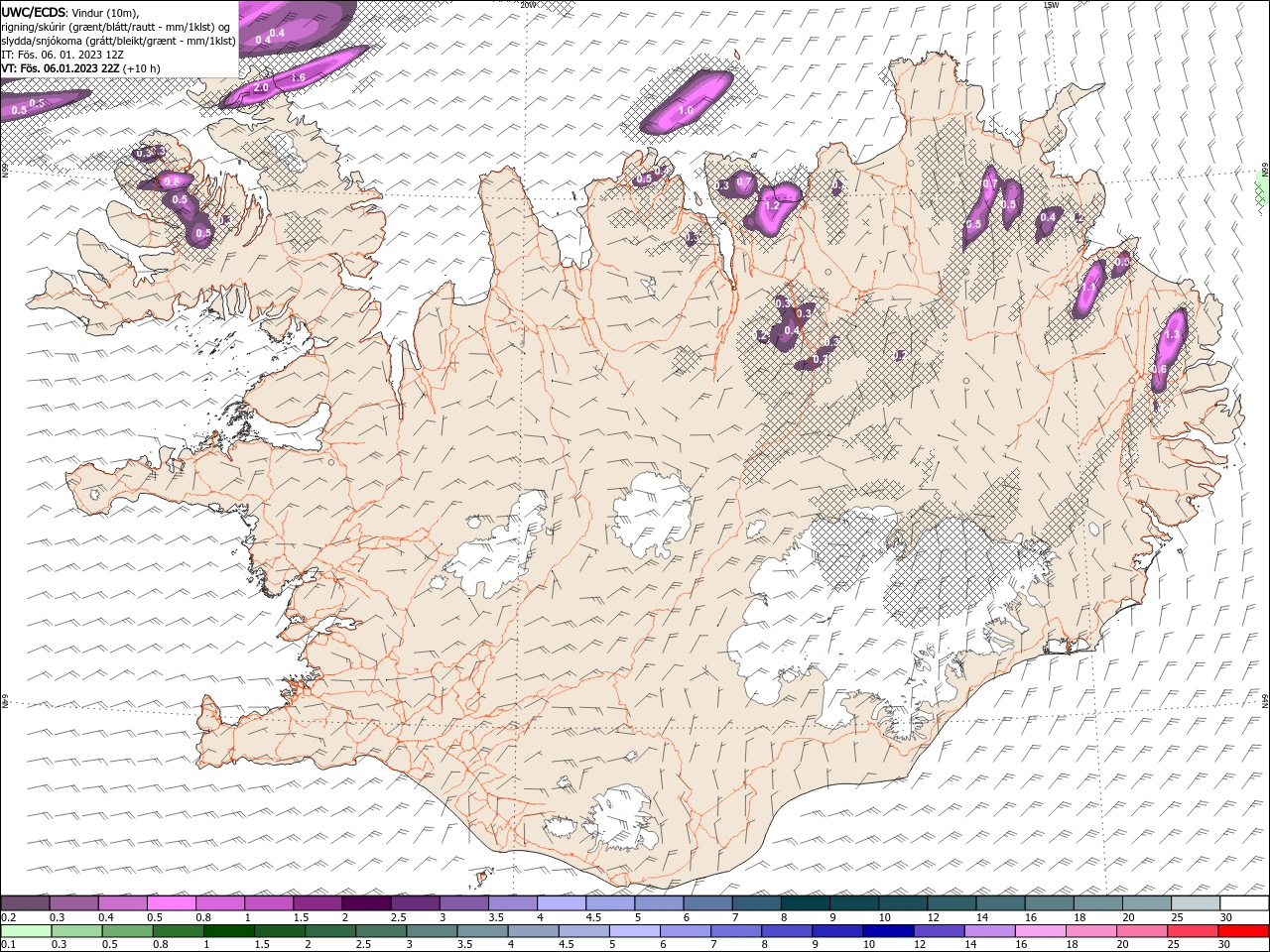1270x952 pixels.
Task: Click the 0.8 value in the Westfjords
Action: tap(171, 181)
